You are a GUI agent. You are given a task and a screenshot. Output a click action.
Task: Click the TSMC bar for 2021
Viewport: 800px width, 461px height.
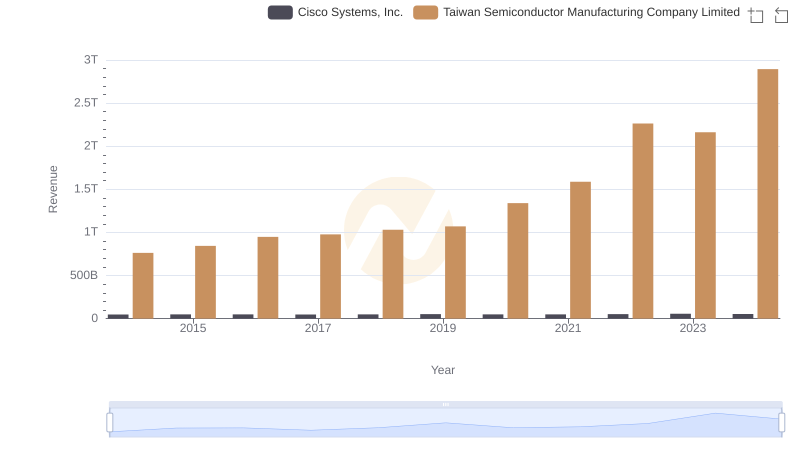(581, 250)
